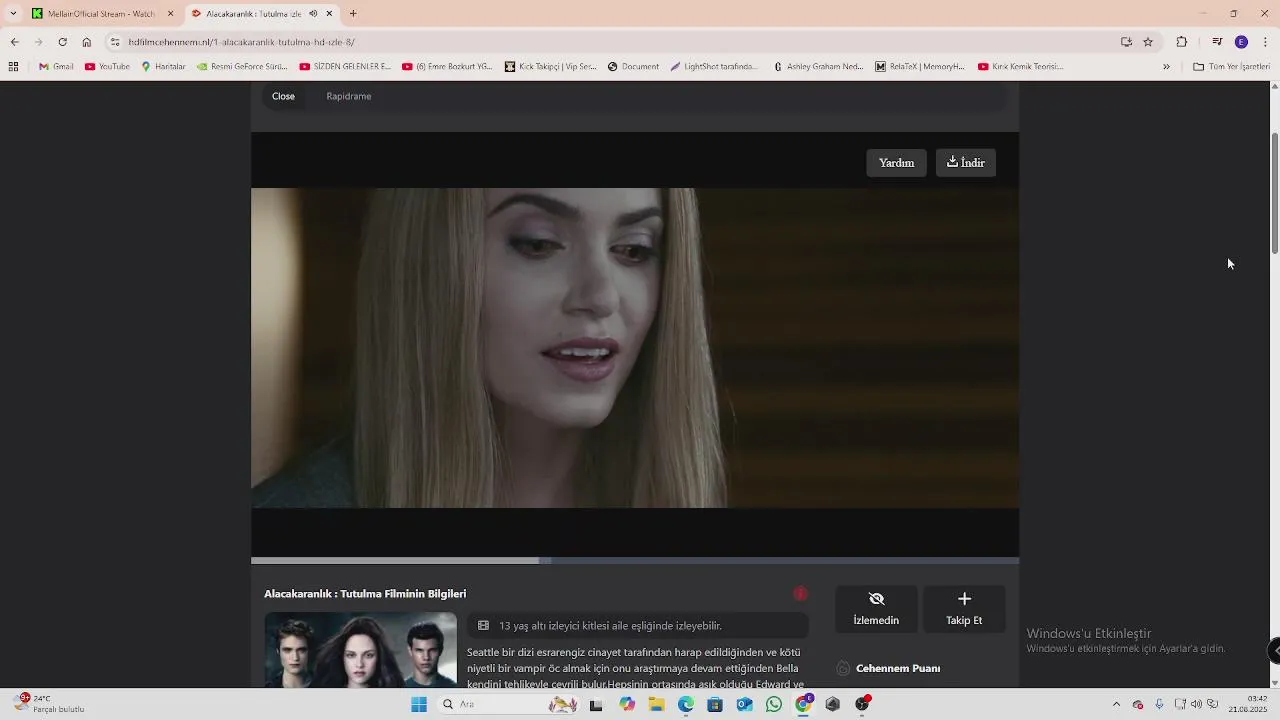Open a new browser tab
The width and height of the screenshot is (1280, 720).
point(353,14)
